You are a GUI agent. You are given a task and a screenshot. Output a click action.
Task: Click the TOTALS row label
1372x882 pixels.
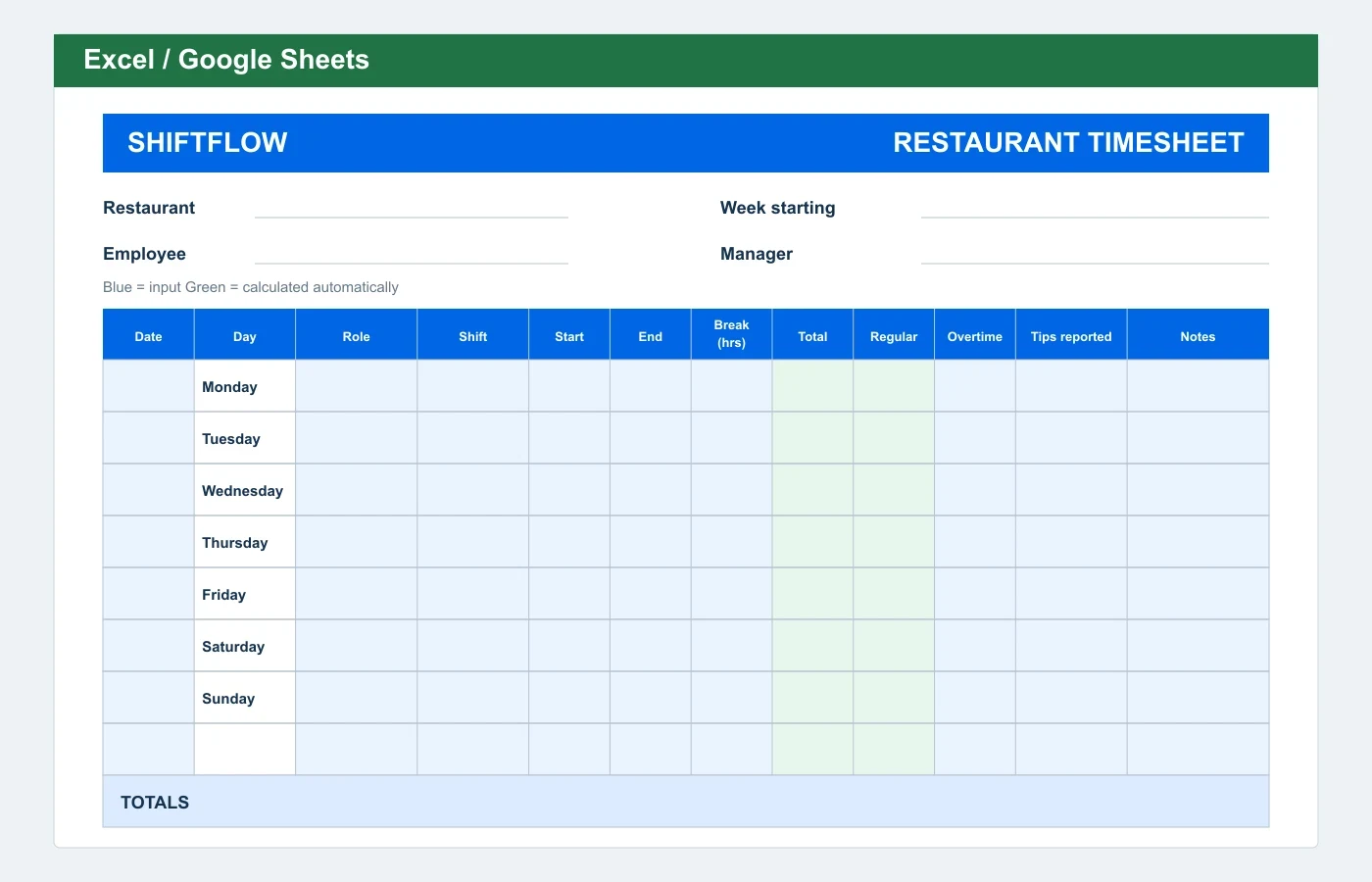click(x=155, y=803)
